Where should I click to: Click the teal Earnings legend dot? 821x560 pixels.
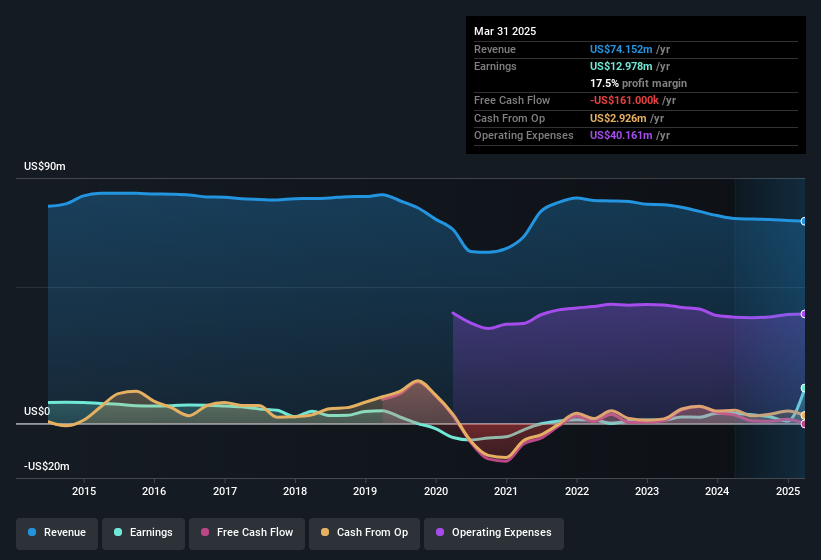tap(118, 532)
